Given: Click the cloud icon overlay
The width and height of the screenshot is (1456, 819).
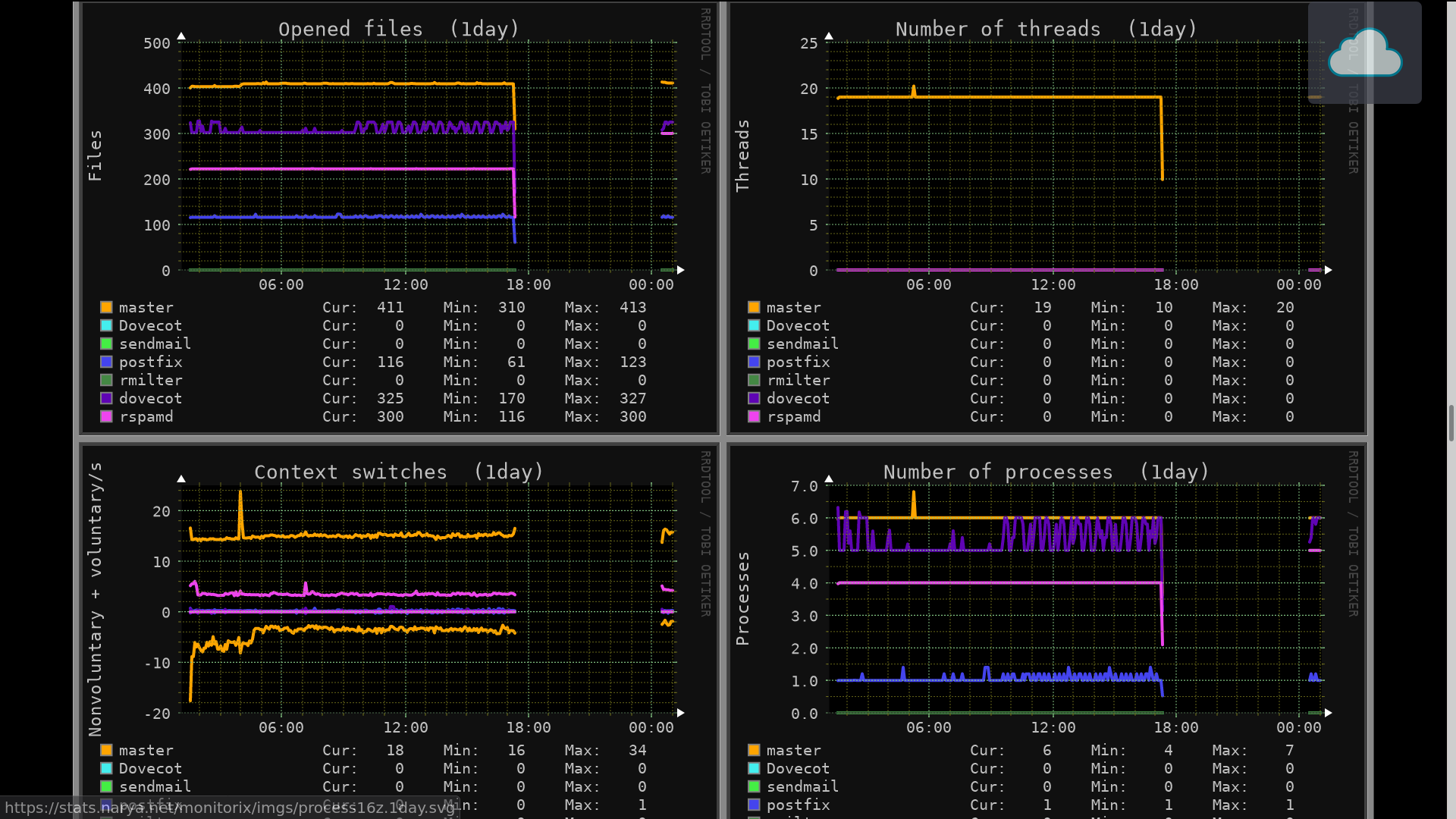Looking at the screenshot, I should pyautogui.click(x=1364, y=52).
